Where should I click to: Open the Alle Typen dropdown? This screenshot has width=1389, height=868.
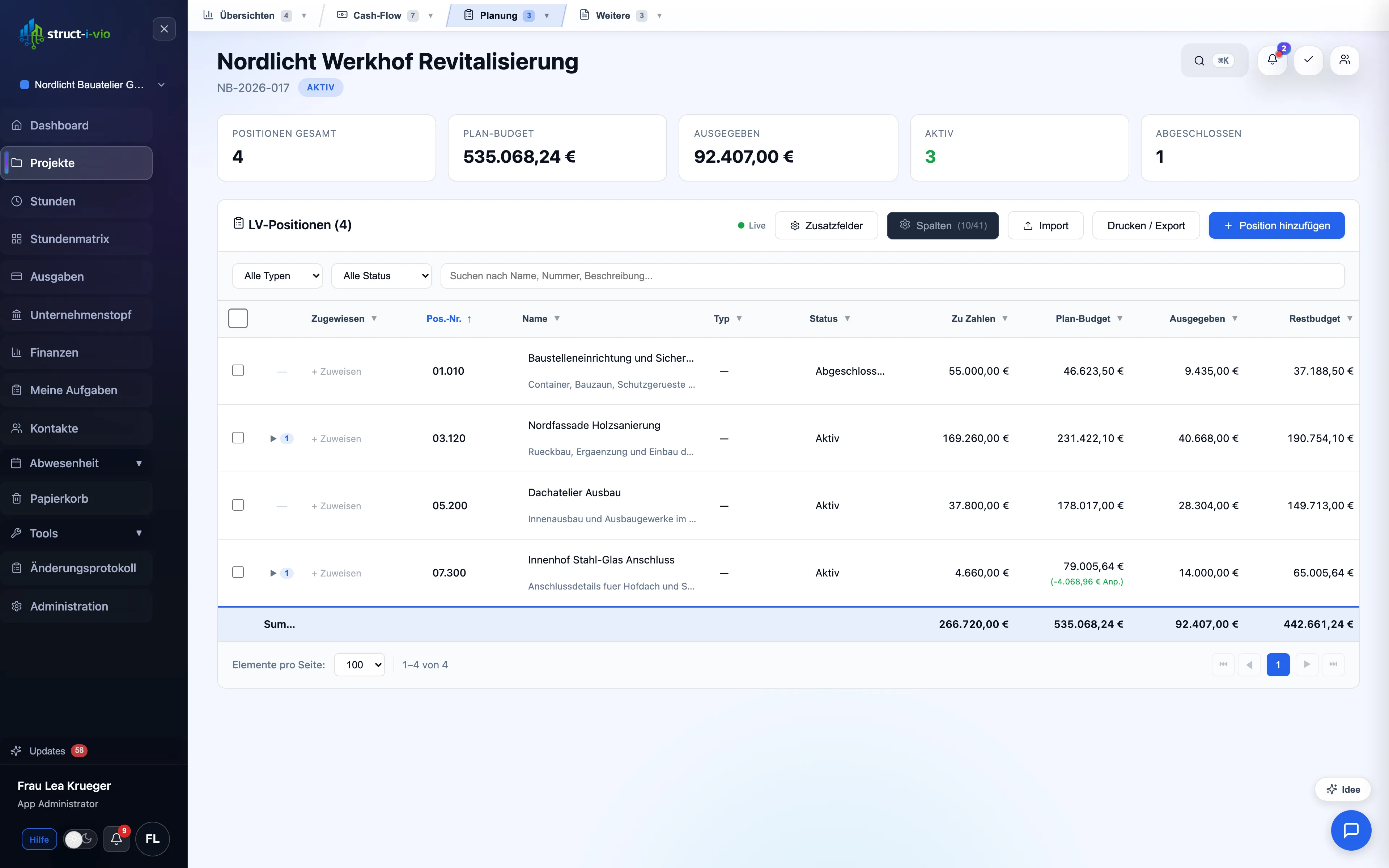(x=277, y=276)
